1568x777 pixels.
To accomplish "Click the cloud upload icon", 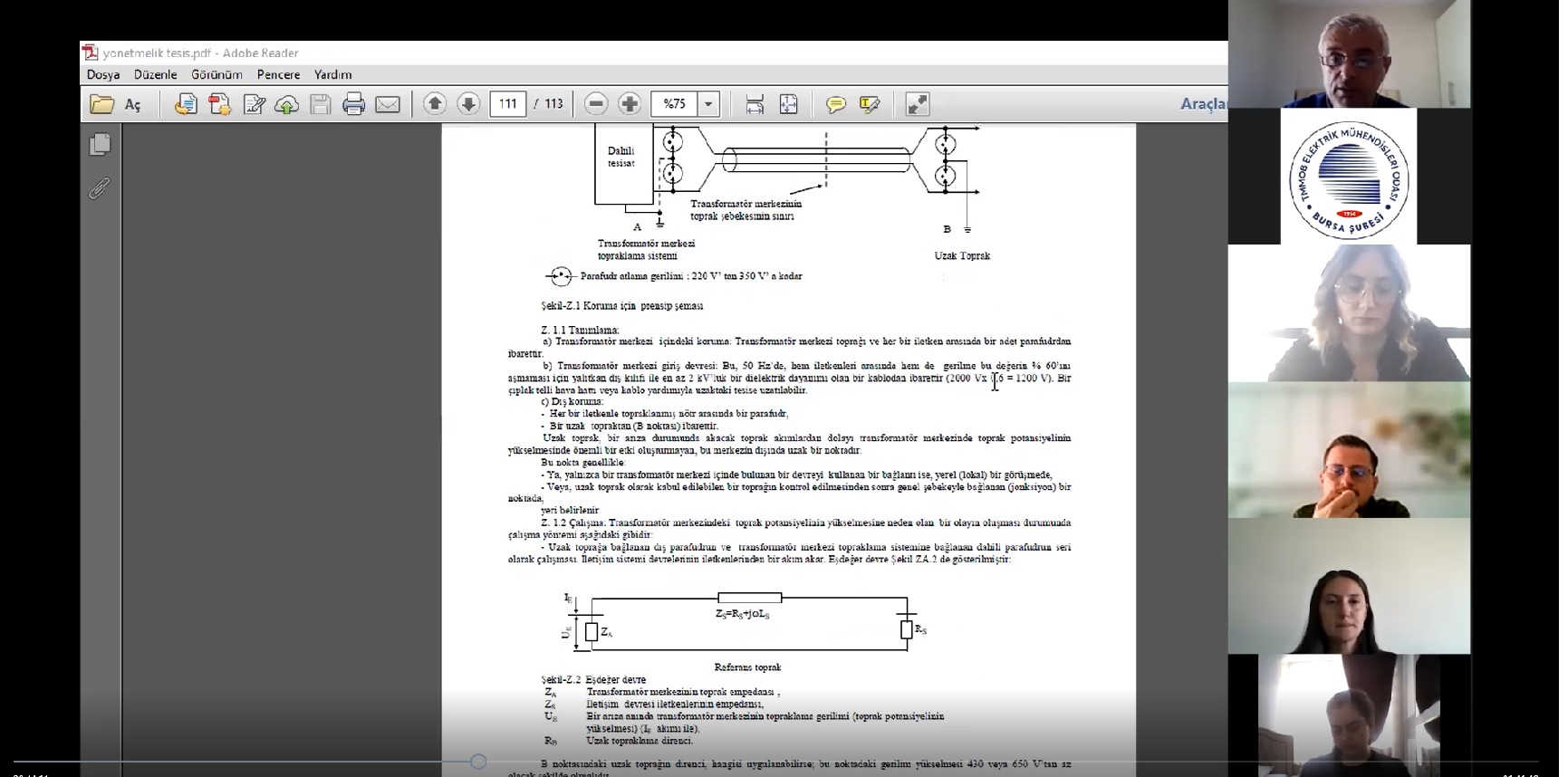I will (287, 105).
